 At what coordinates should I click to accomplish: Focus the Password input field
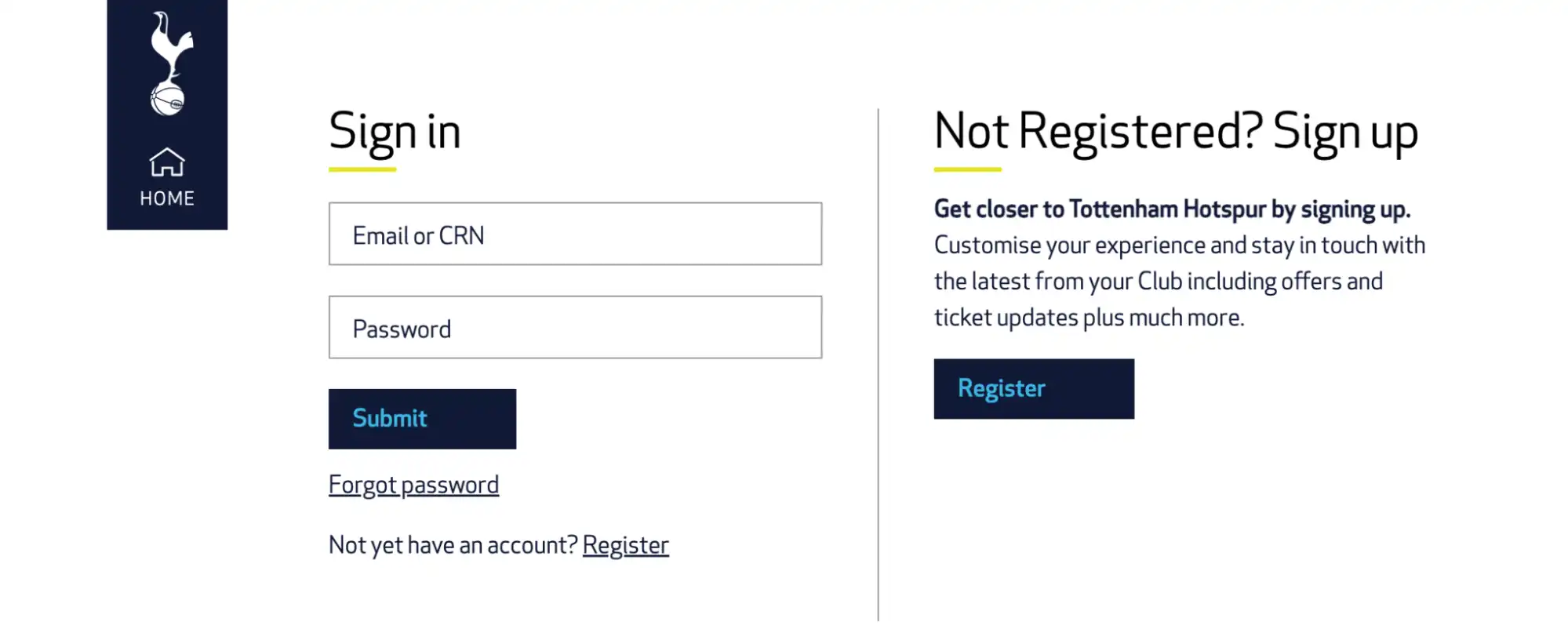click(575, 327)
